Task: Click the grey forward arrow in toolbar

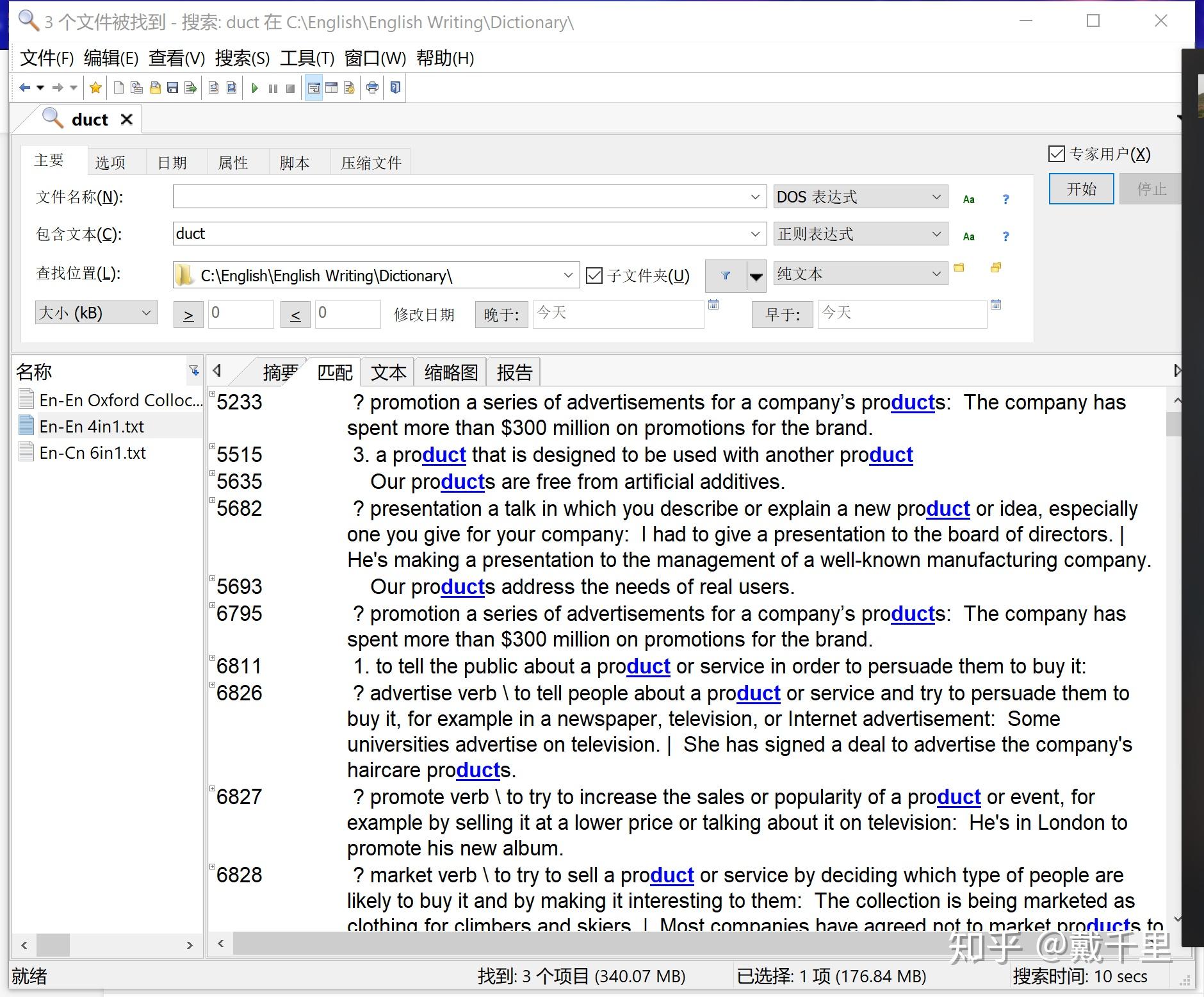Action: click(x=58, y=88)
